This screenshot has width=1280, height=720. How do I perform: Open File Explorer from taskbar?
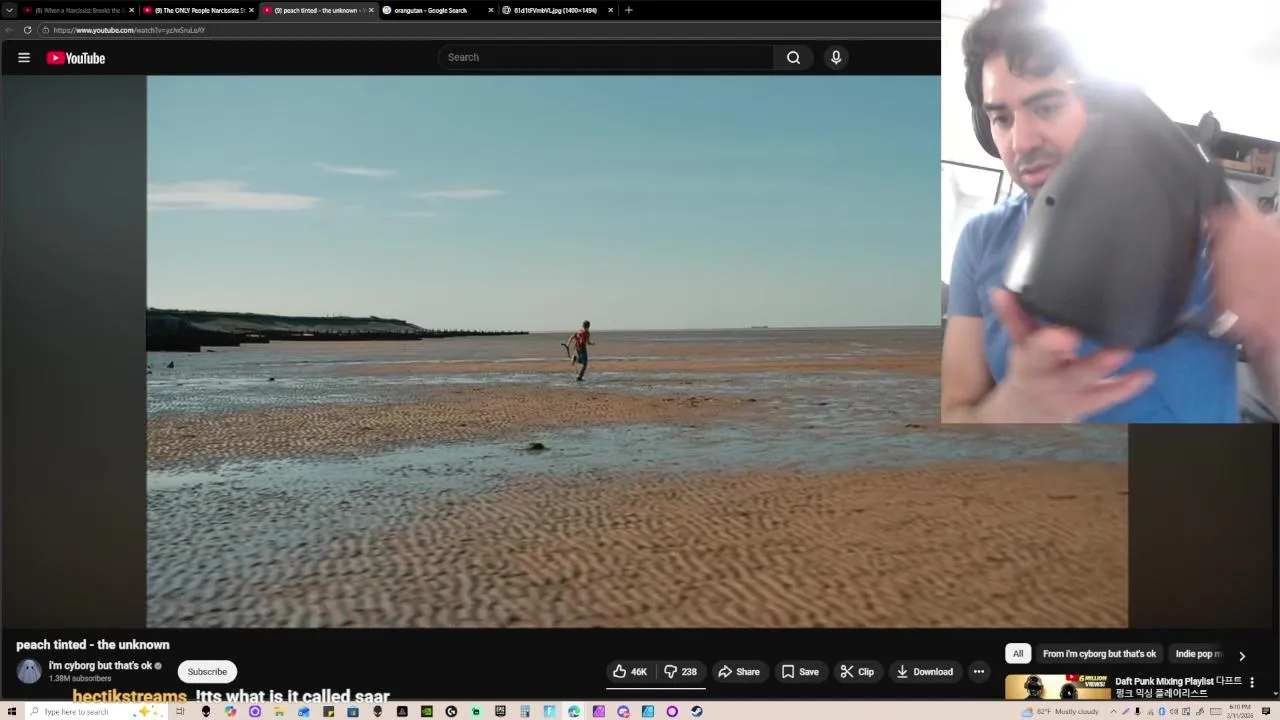[278, 711]
